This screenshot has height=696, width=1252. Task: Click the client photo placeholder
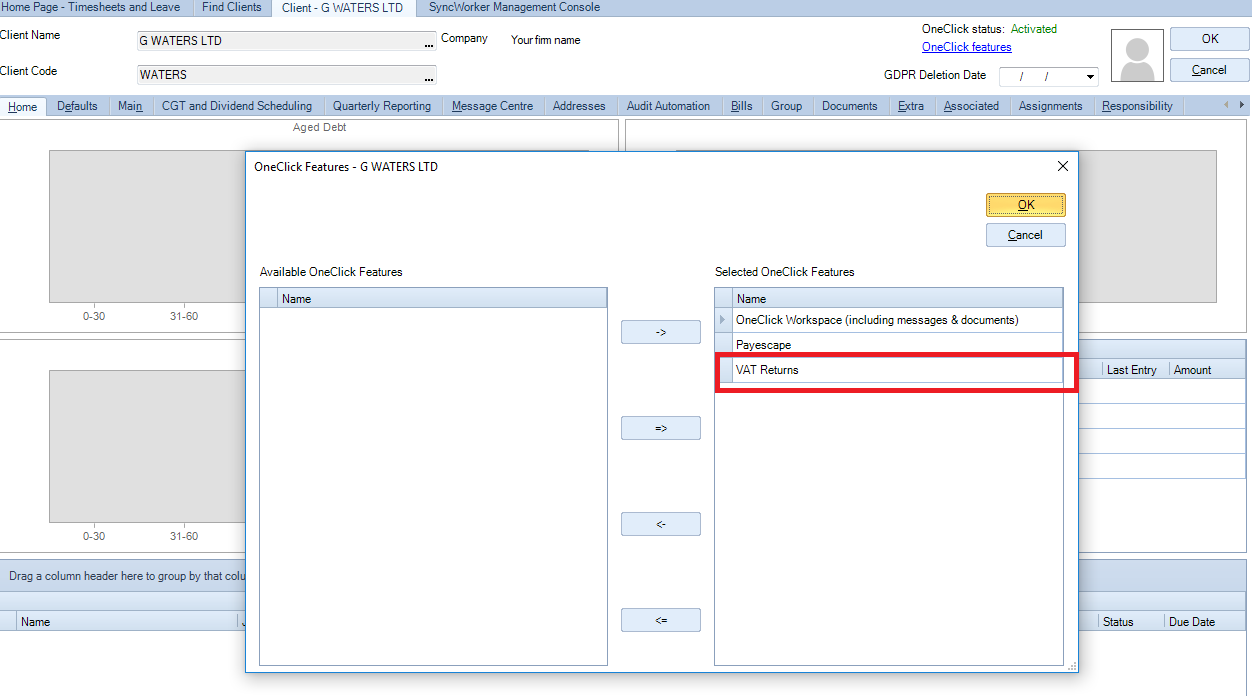1137,55
